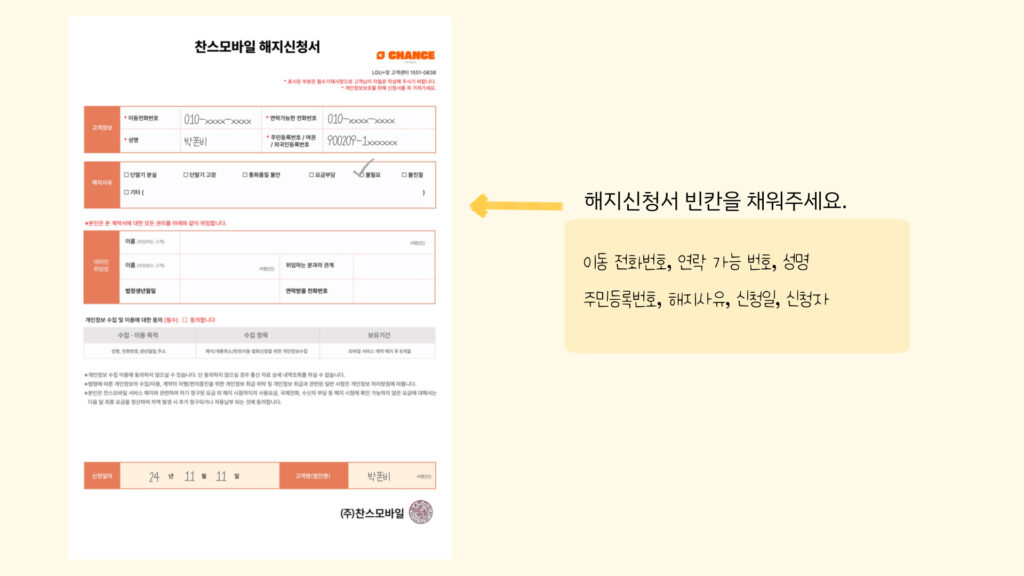The width and height of the screenshot is (1024, 576).
Task: Click the 신청일자 orange label cell
Action: pyautogui.click(x=102, y=476)
